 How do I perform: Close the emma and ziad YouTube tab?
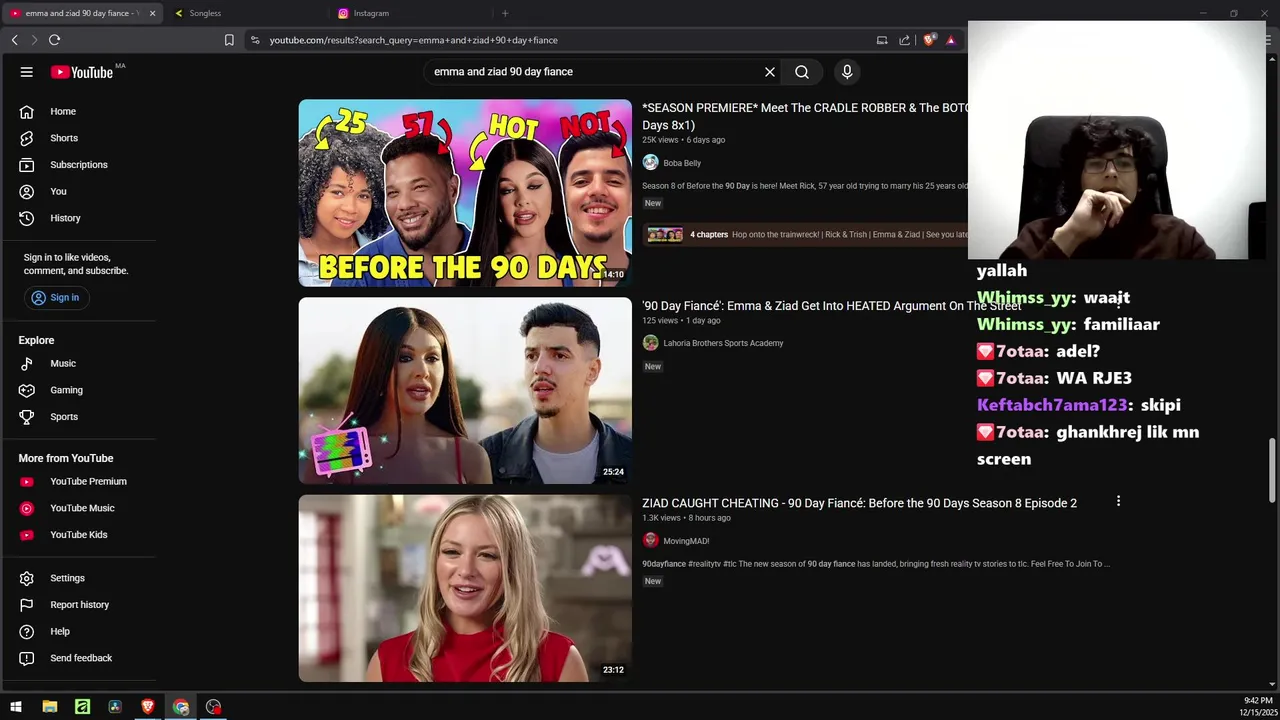click(x=152, y=13)
